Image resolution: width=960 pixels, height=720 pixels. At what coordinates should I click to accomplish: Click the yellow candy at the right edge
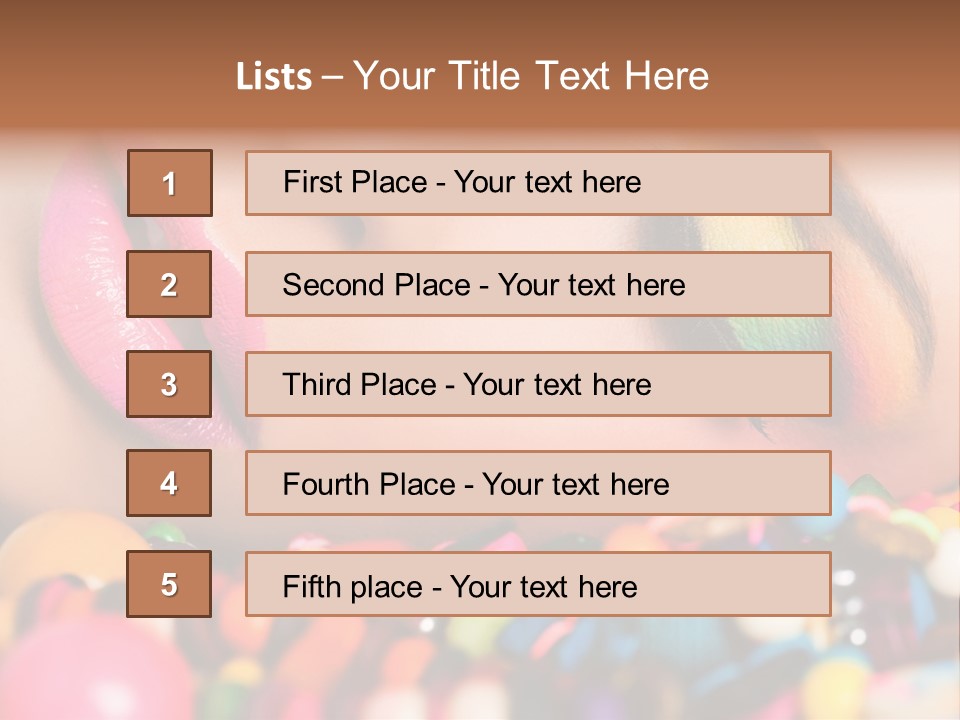click(942, 520)
